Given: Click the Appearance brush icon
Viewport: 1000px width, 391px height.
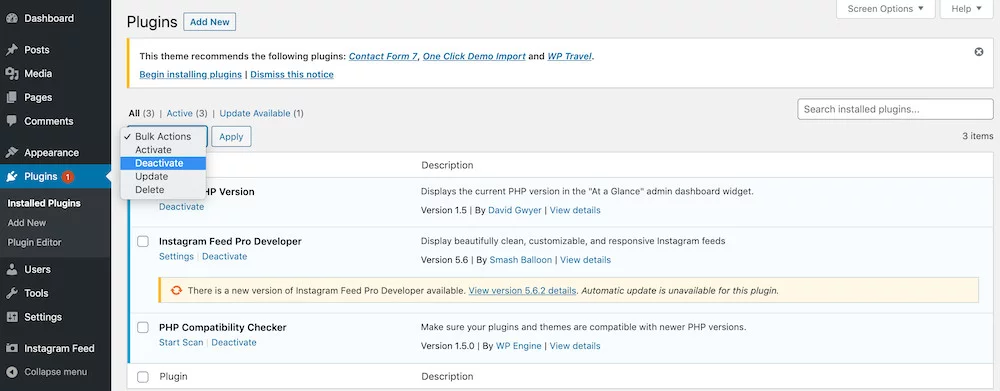Looking at the screenshot, I should click(x=11, y=152).
